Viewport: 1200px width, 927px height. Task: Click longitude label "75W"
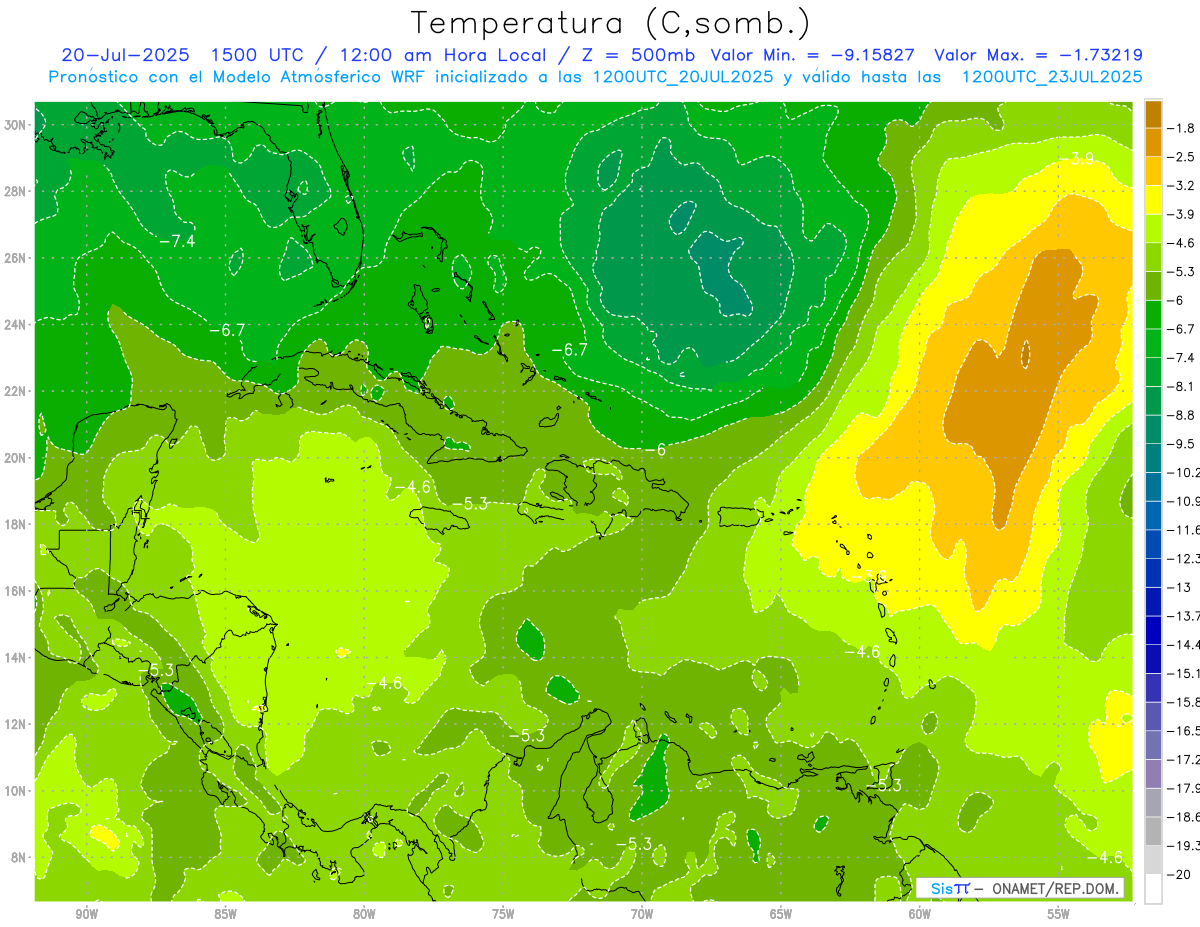[x=503, y=914]
